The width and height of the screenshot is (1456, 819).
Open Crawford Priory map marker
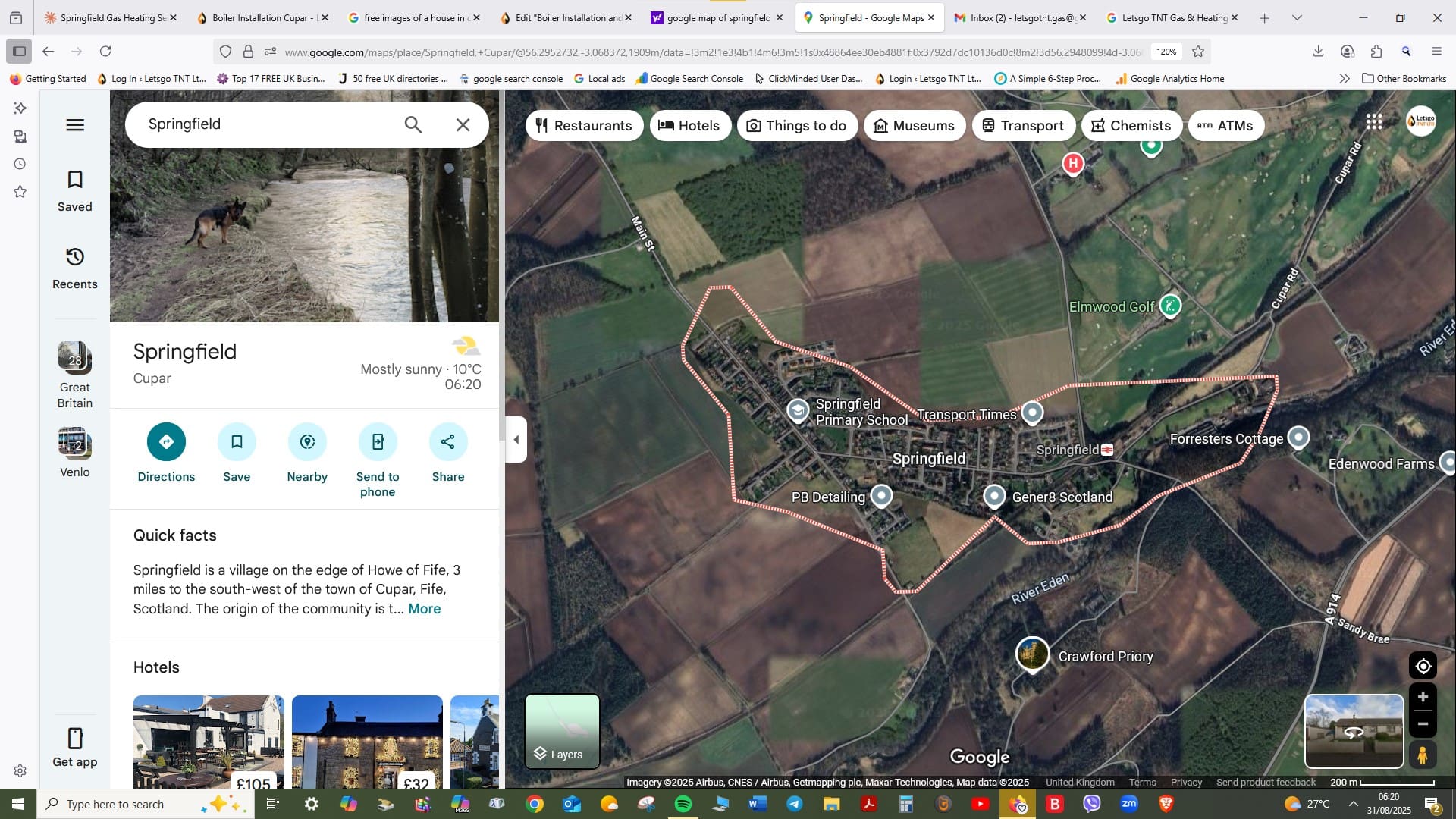point(1032,654)
